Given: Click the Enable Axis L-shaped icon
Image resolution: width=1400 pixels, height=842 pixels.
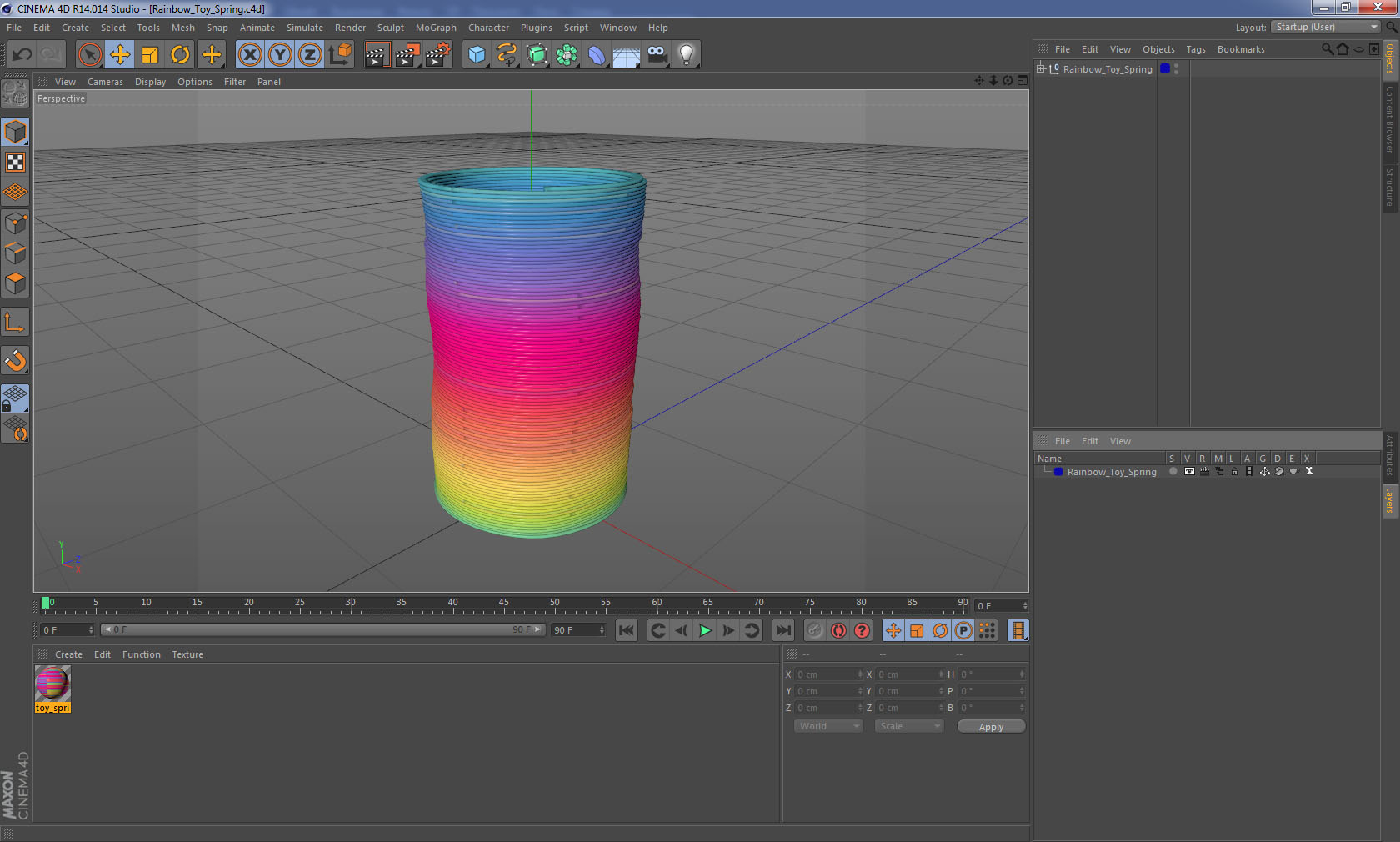Looking at the screenshot, I should pos(15,322).
